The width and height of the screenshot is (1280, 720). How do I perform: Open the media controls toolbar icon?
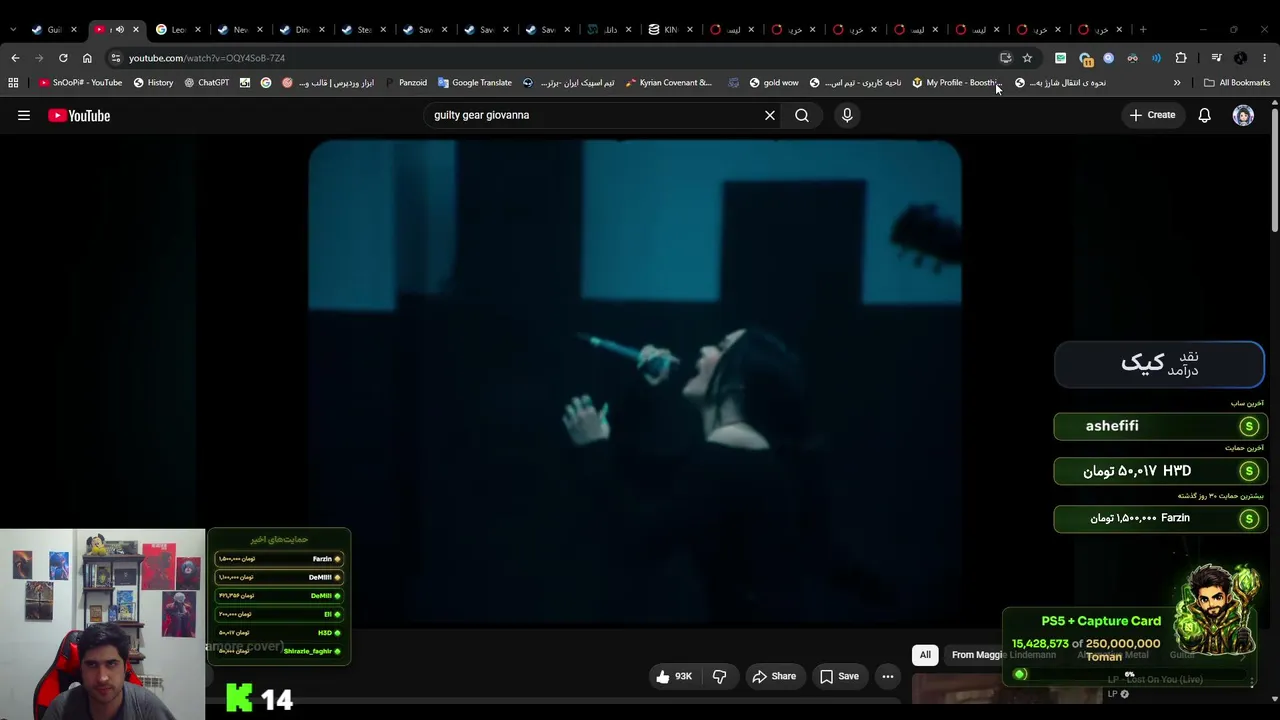(x=1216, y=58)
